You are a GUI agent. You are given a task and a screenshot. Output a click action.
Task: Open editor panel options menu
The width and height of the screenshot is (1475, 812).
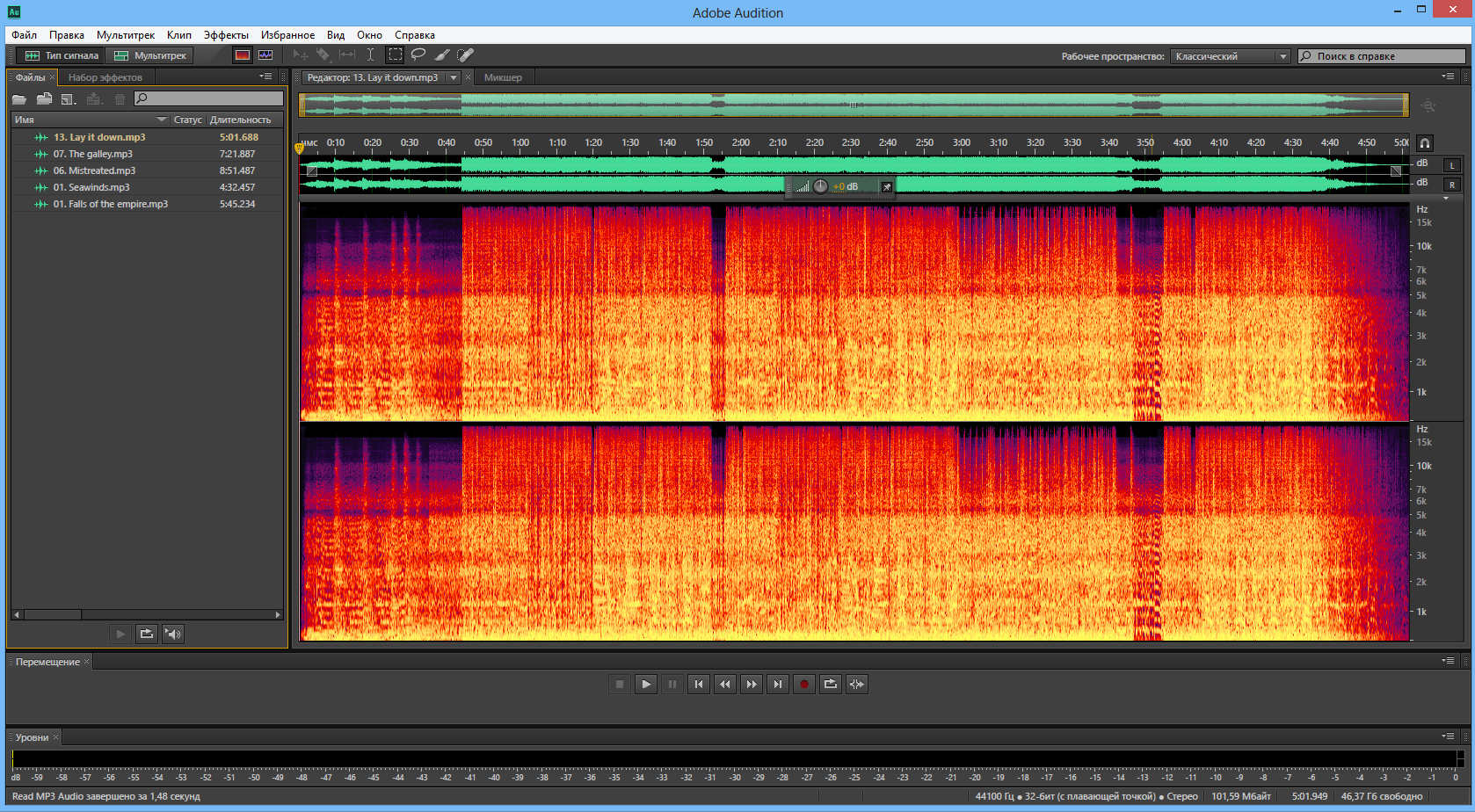tap(1448, 76)
